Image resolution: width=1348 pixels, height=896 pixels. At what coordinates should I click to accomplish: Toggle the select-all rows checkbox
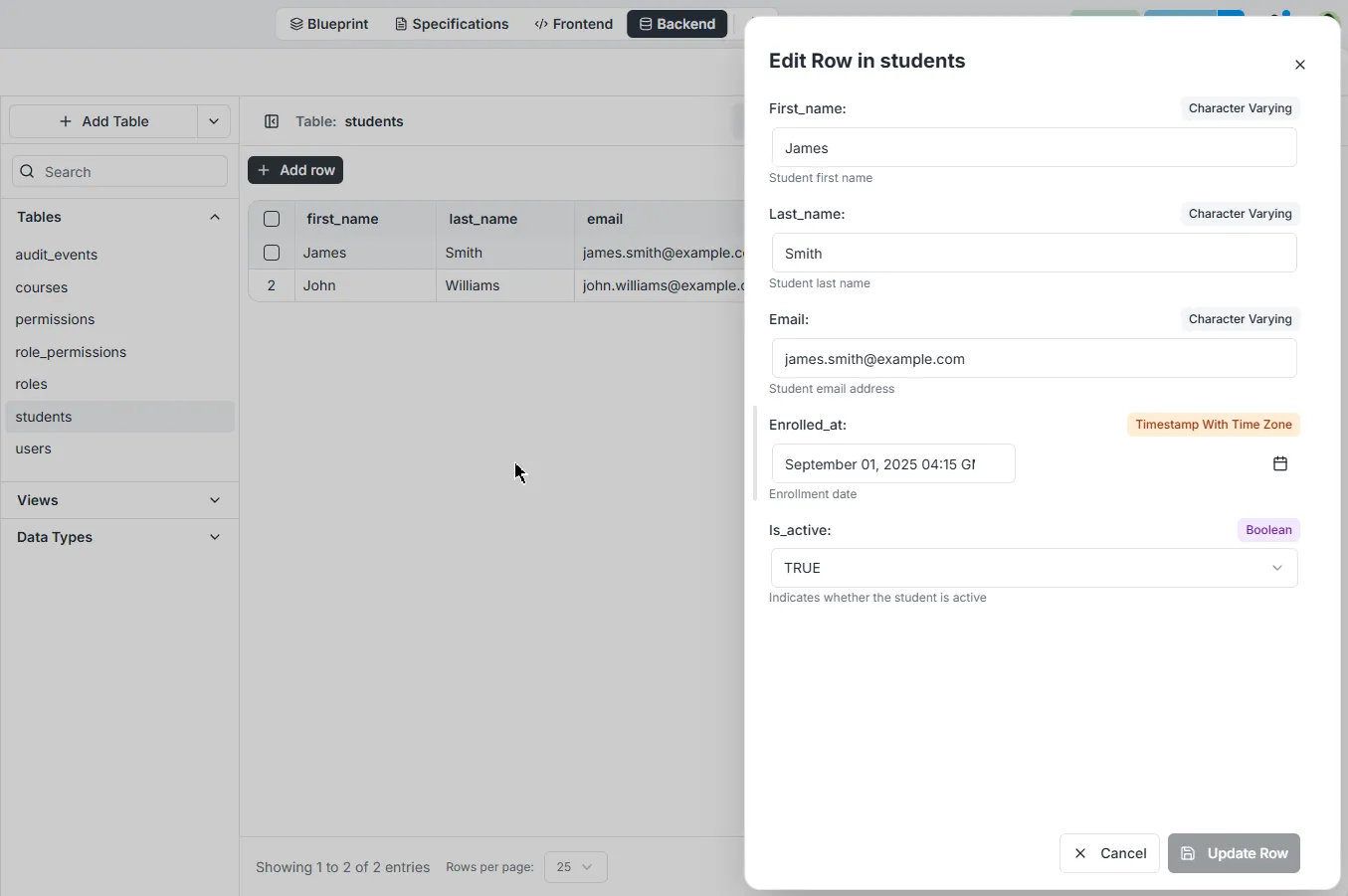click(x=272, y=219)
